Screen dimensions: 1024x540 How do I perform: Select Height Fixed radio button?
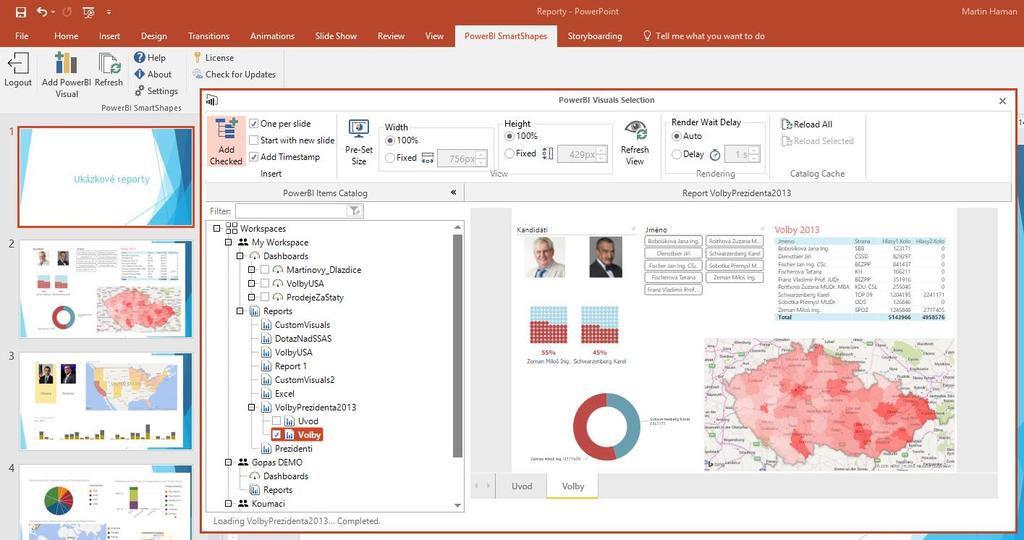509,153
